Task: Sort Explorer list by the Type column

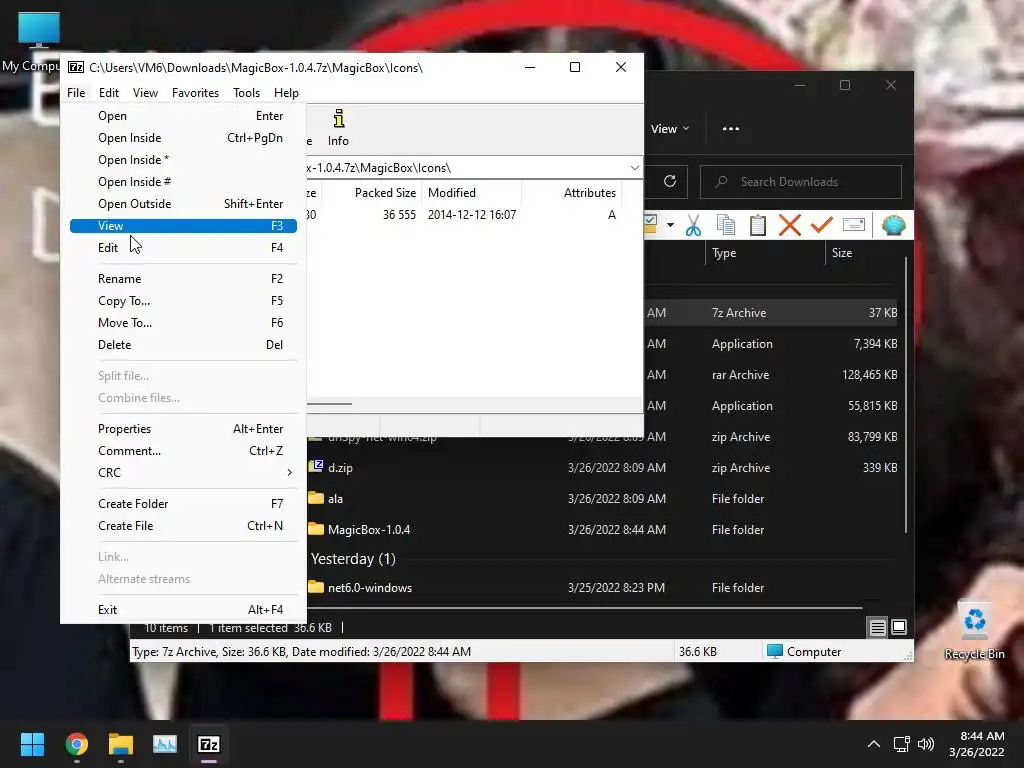Action: click(765, 253)
